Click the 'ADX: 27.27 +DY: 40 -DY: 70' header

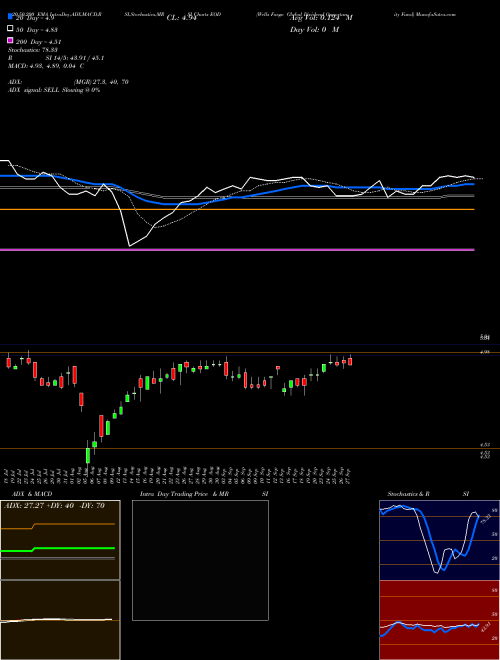point(54,506)
